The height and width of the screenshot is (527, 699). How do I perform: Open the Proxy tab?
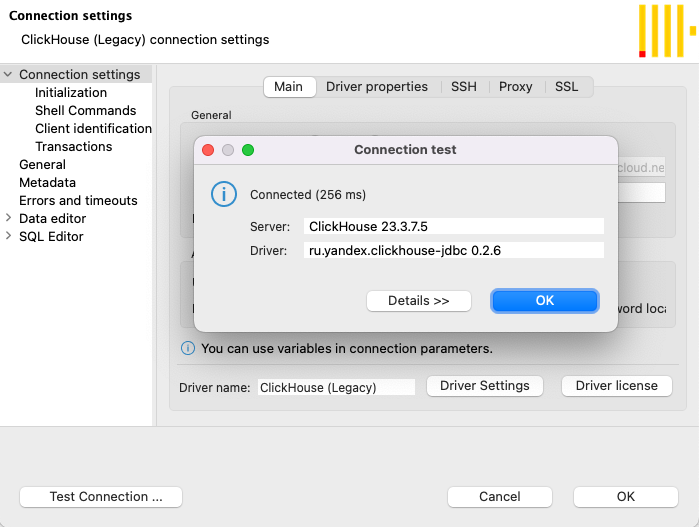tap(515, 86)
